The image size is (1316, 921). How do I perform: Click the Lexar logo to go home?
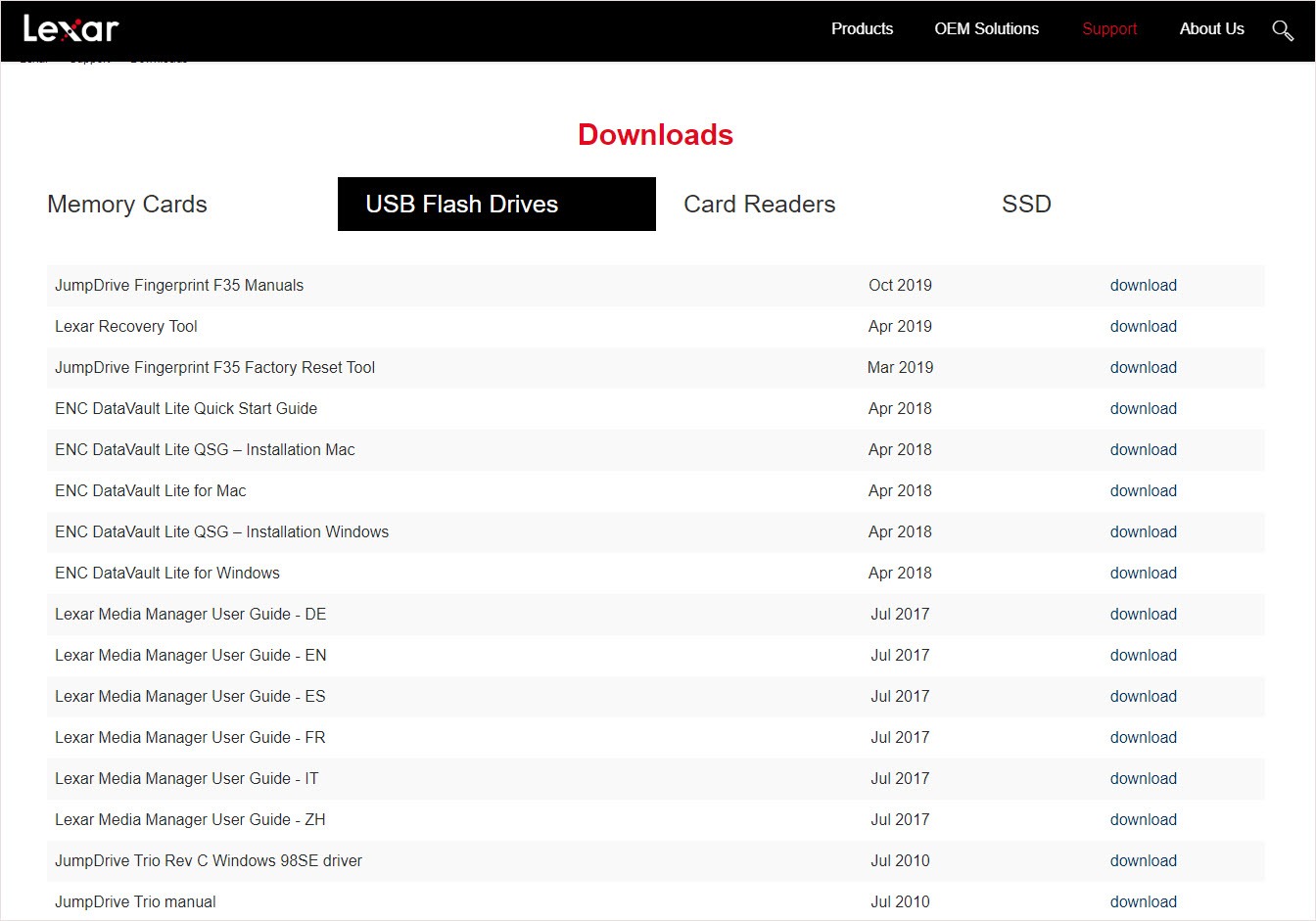pyautogui.click(x=70, y=28)
